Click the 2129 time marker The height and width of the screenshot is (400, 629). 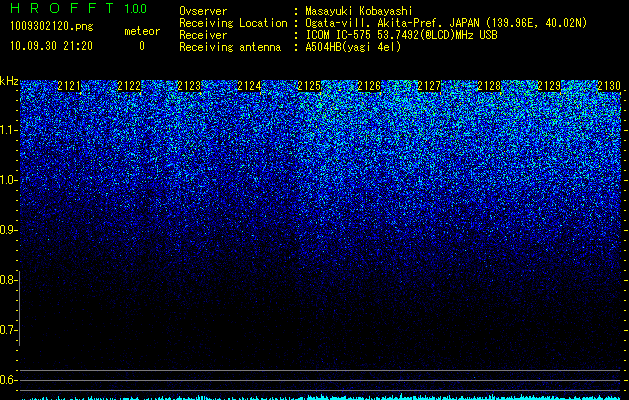coord(549,86)
